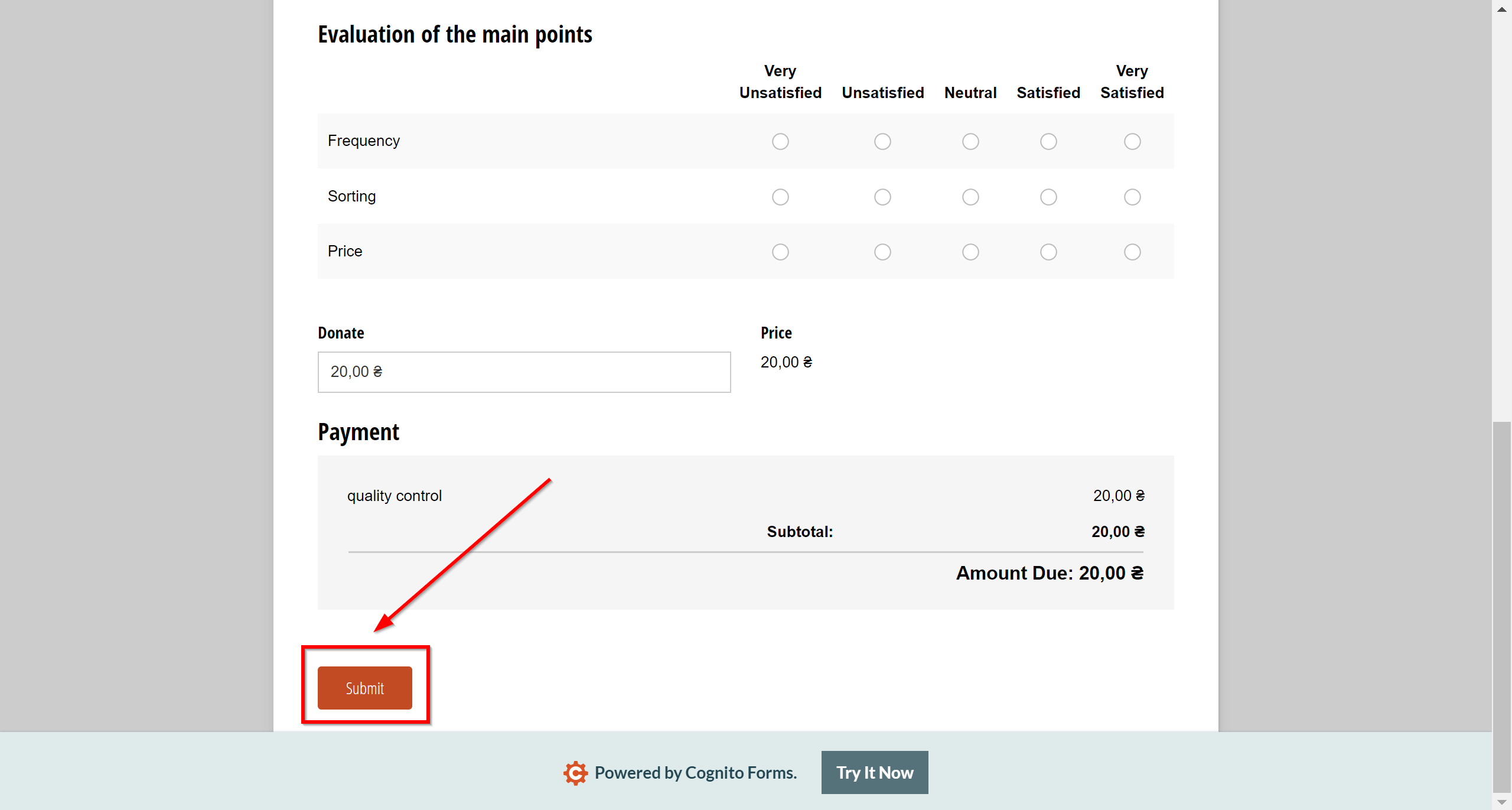
Task: Click the Payment section expander
Action: pos(358,430)
